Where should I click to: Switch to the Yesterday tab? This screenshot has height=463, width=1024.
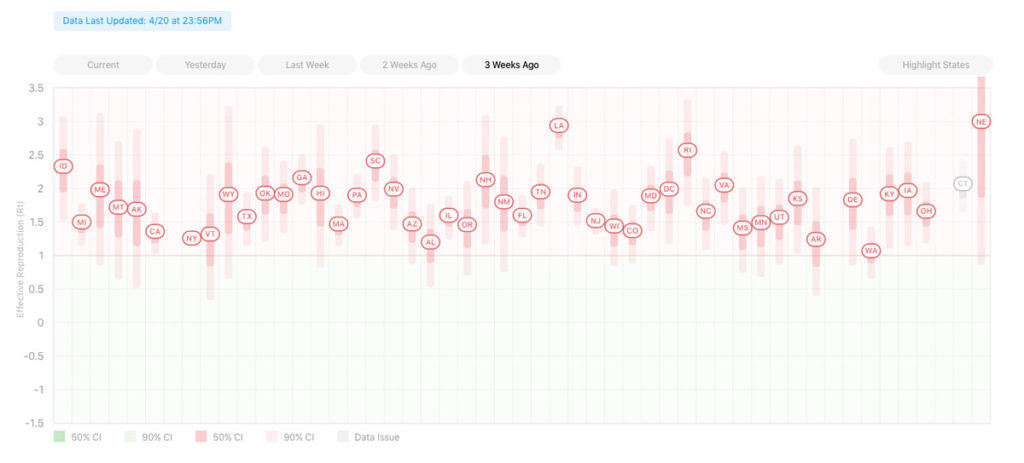coord(205,65)
